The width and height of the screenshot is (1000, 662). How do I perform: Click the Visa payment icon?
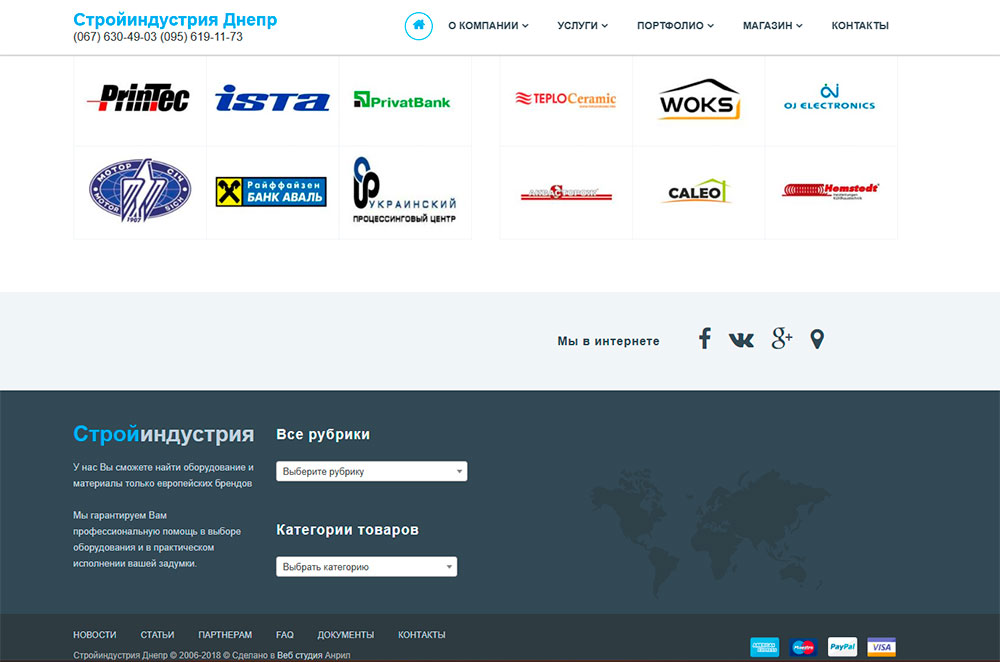pyautogui.click(x=881, y=646)
